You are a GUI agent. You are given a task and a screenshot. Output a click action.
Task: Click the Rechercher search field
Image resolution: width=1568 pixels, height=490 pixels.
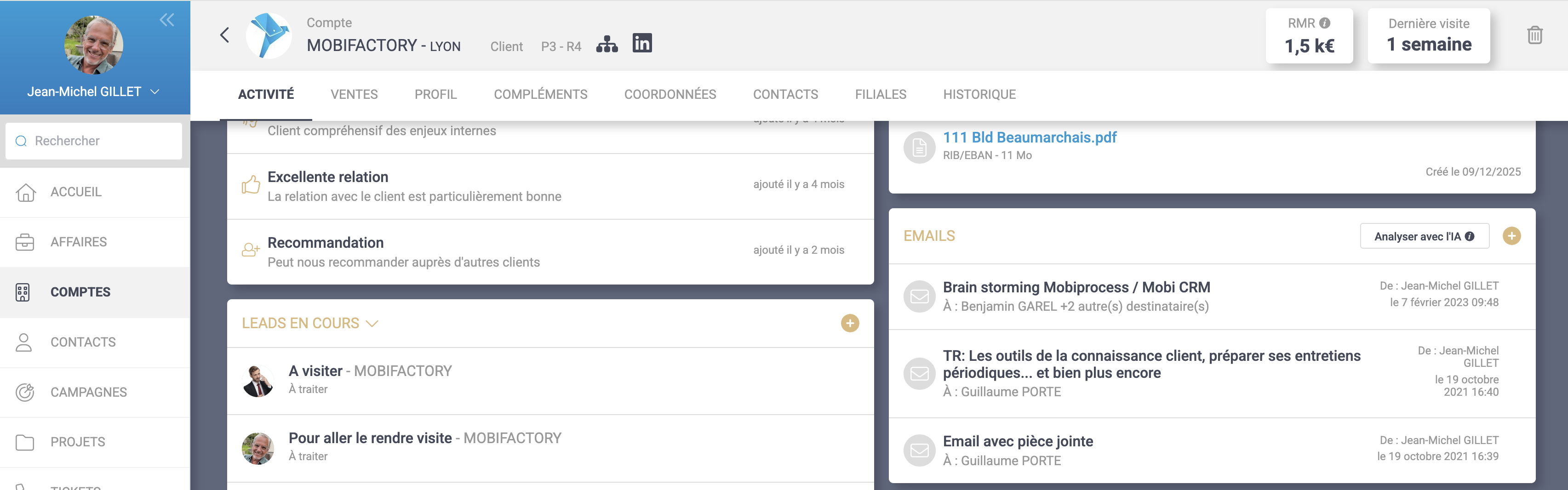tap(94, 141)
